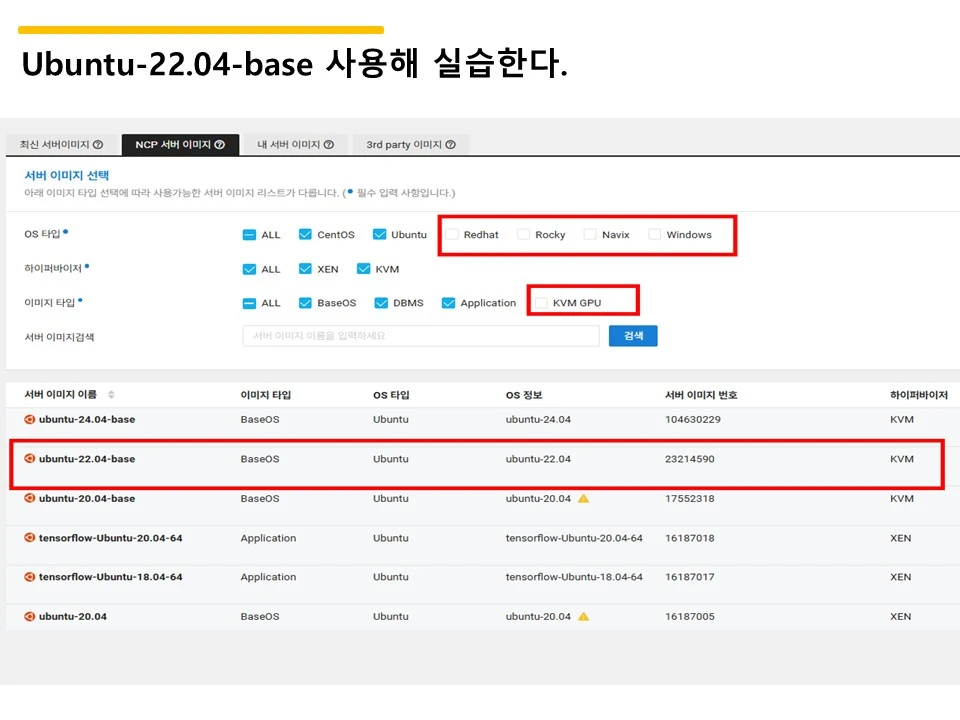Click warning triangle in the ubuntu-20.04 XEN row
960x720 pixels.
click(x=583, y=617)
